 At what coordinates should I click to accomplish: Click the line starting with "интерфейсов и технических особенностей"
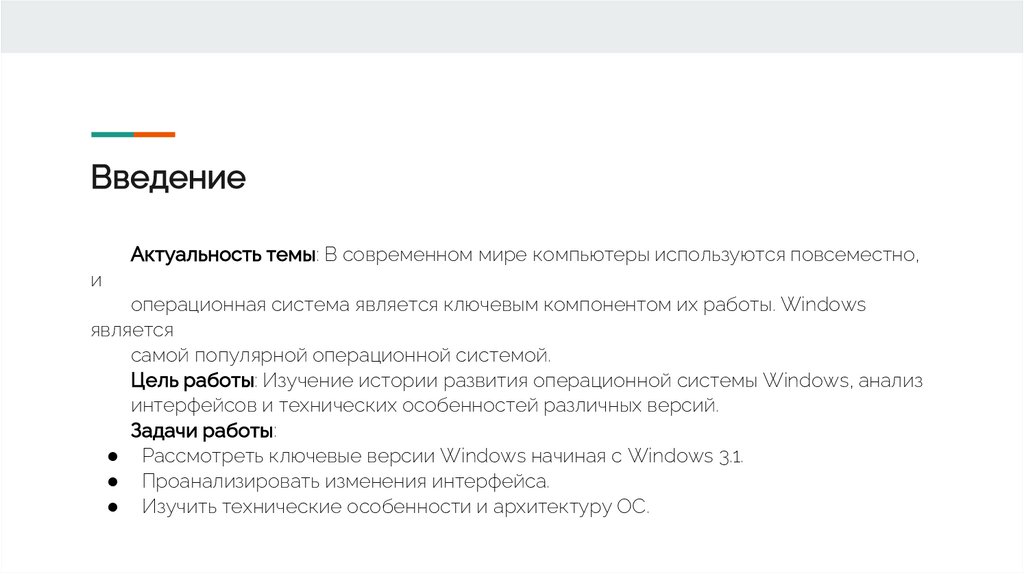(425, 406)
